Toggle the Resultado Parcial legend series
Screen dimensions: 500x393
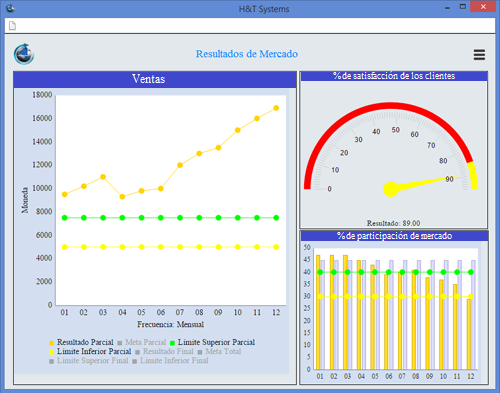tap(81, 342)
